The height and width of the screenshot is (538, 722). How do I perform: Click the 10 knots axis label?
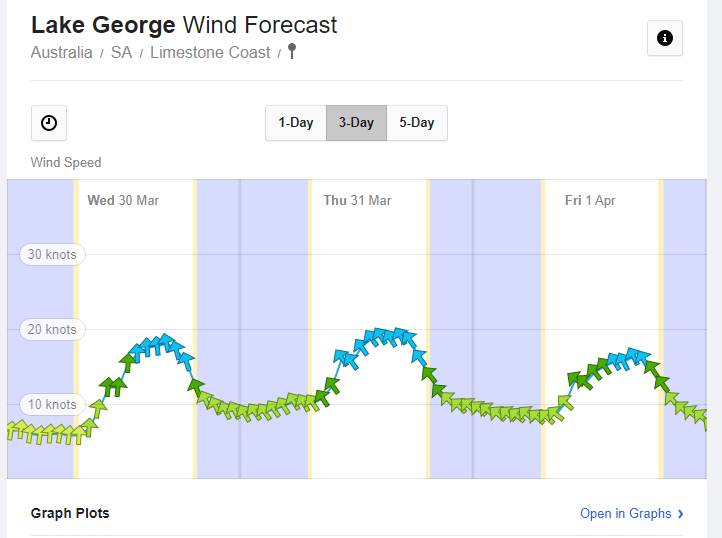pyautogui.click(x=52, y=405)
